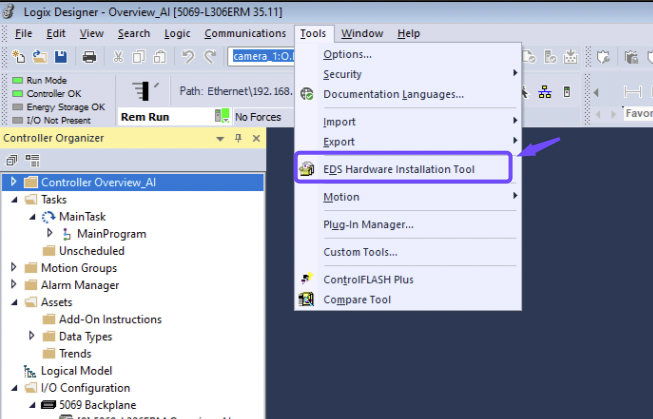Expand the Alarm Manager node
The height and width of the screenshot is (419, 653).
pos(14,285)
